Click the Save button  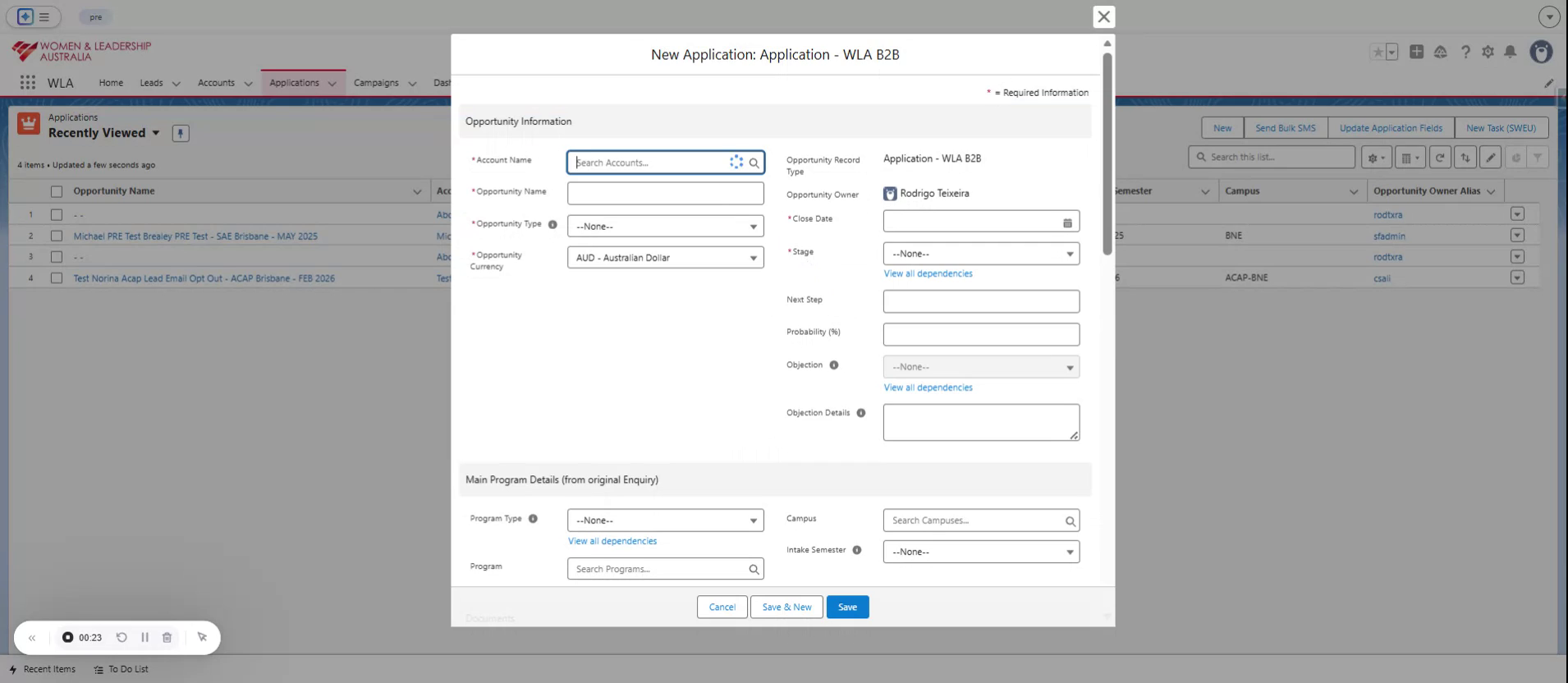click(847, 607)
